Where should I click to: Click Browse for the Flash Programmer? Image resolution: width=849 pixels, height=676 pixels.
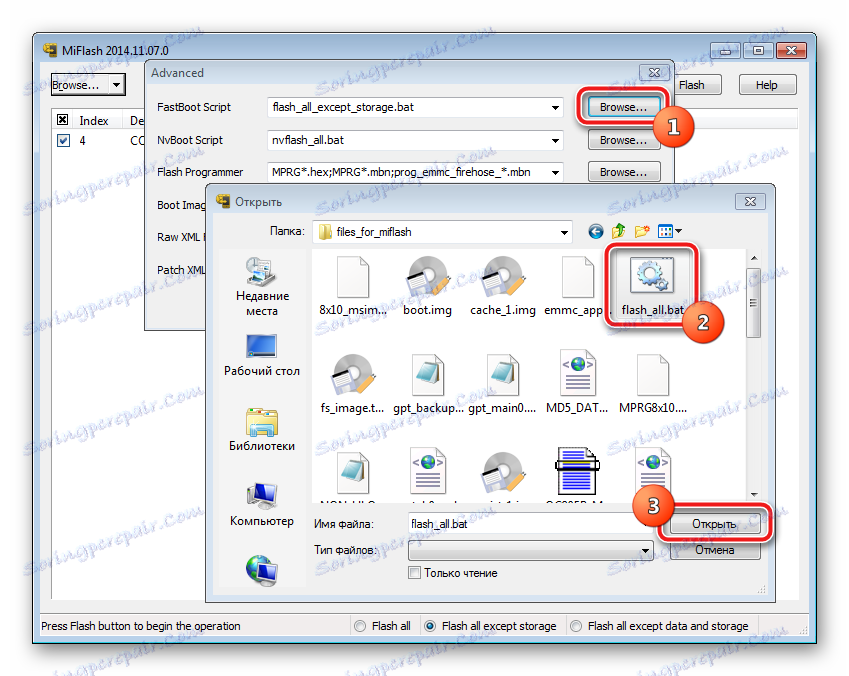tap(624, 172)
